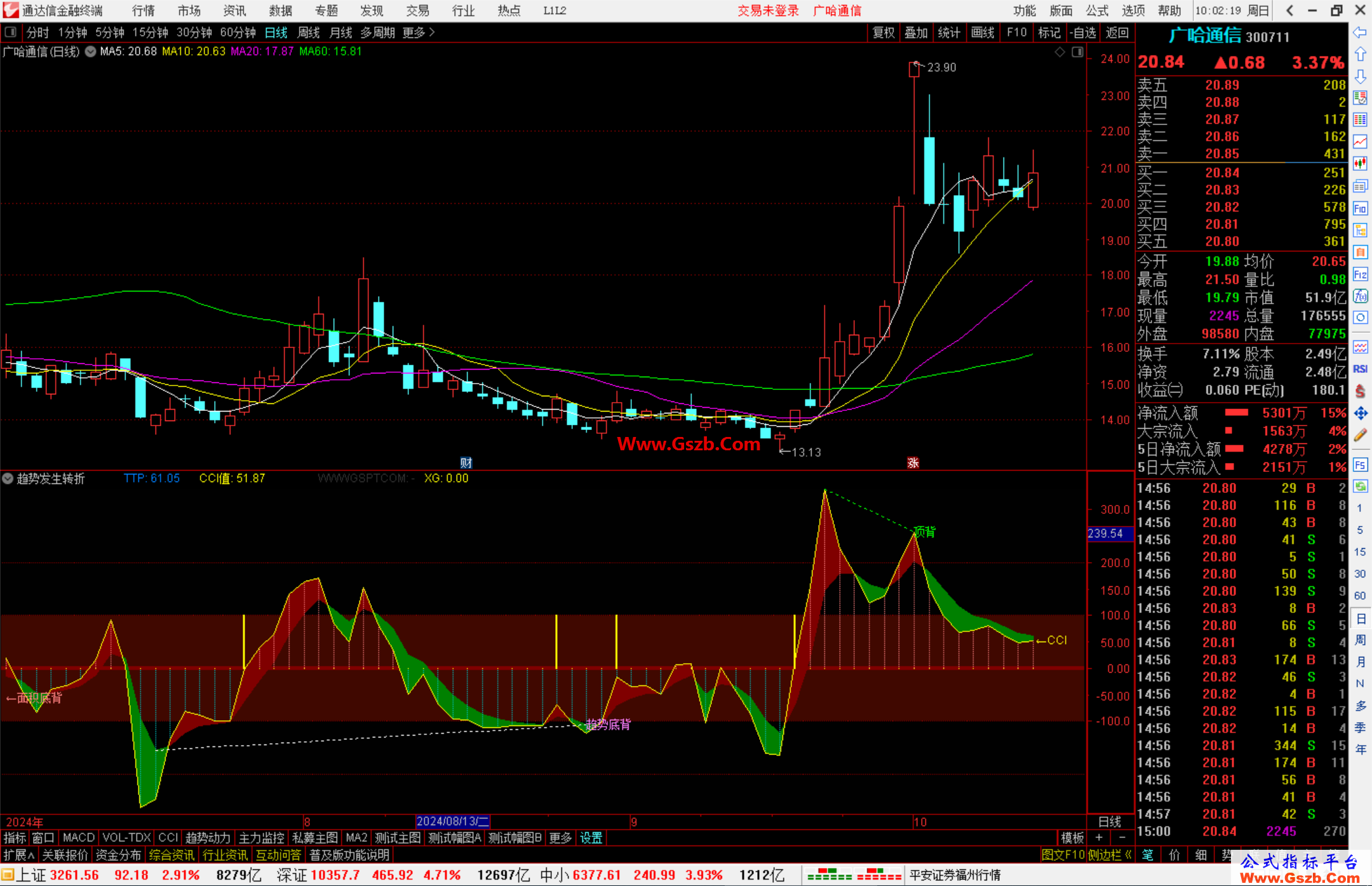Select the 月 monthly period in sidebar
The image size is (1372, 886).
pyautogui.click(x=1360, y=662)
